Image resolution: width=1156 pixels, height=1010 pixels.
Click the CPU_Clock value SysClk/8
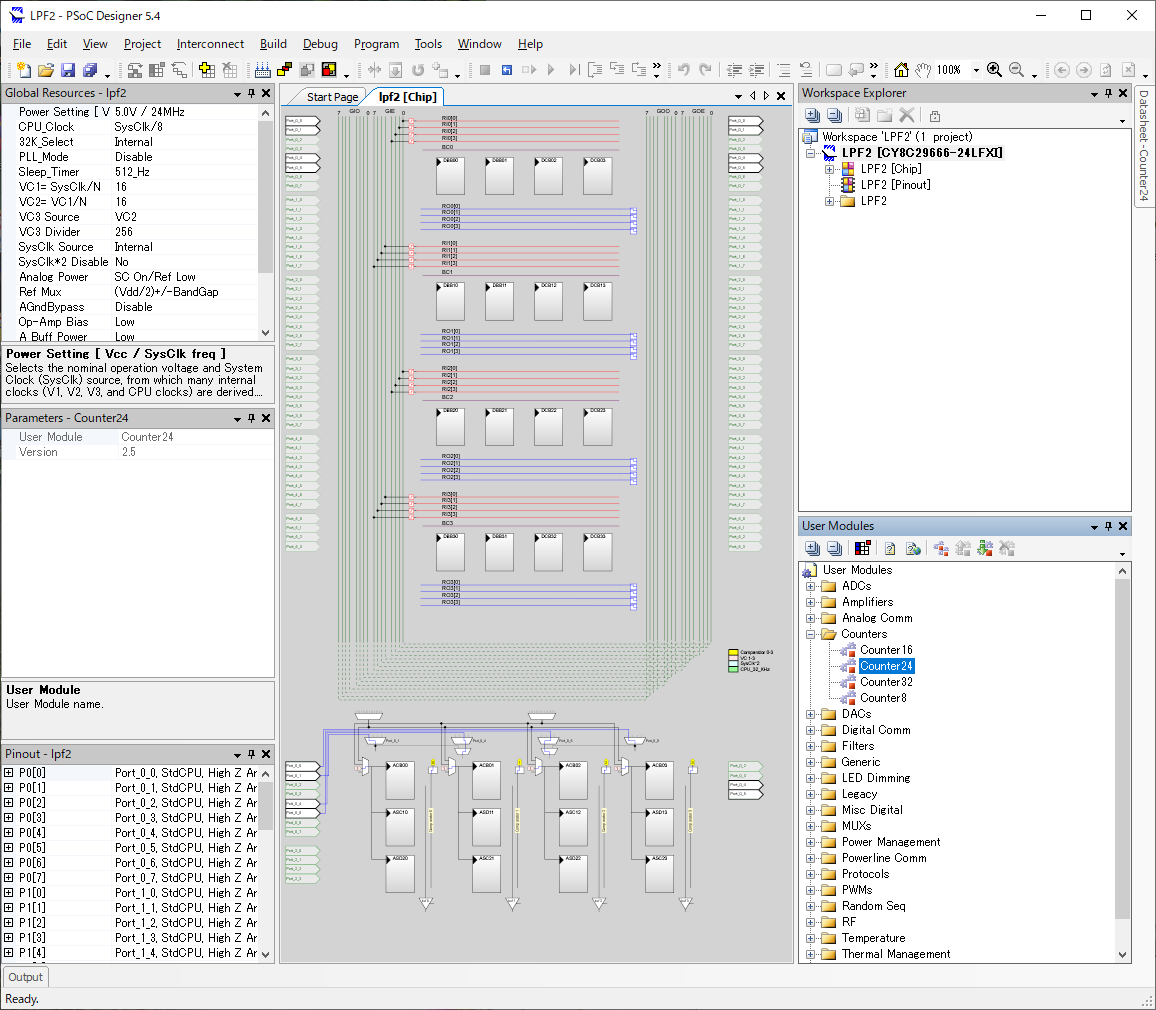tap(139, 127)
